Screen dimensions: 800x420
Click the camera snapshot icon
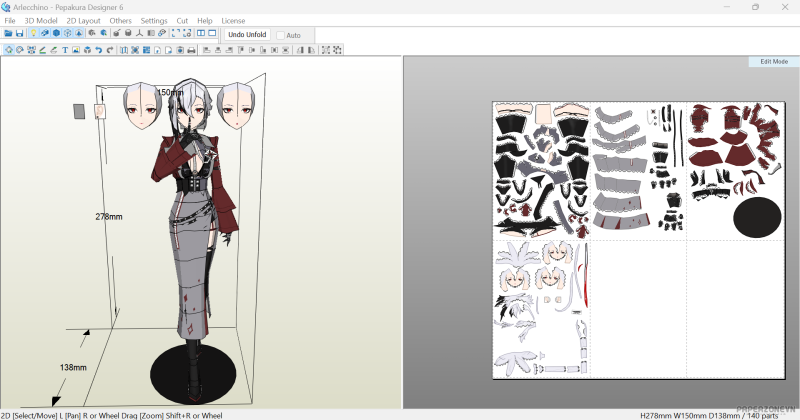[180, 50]
